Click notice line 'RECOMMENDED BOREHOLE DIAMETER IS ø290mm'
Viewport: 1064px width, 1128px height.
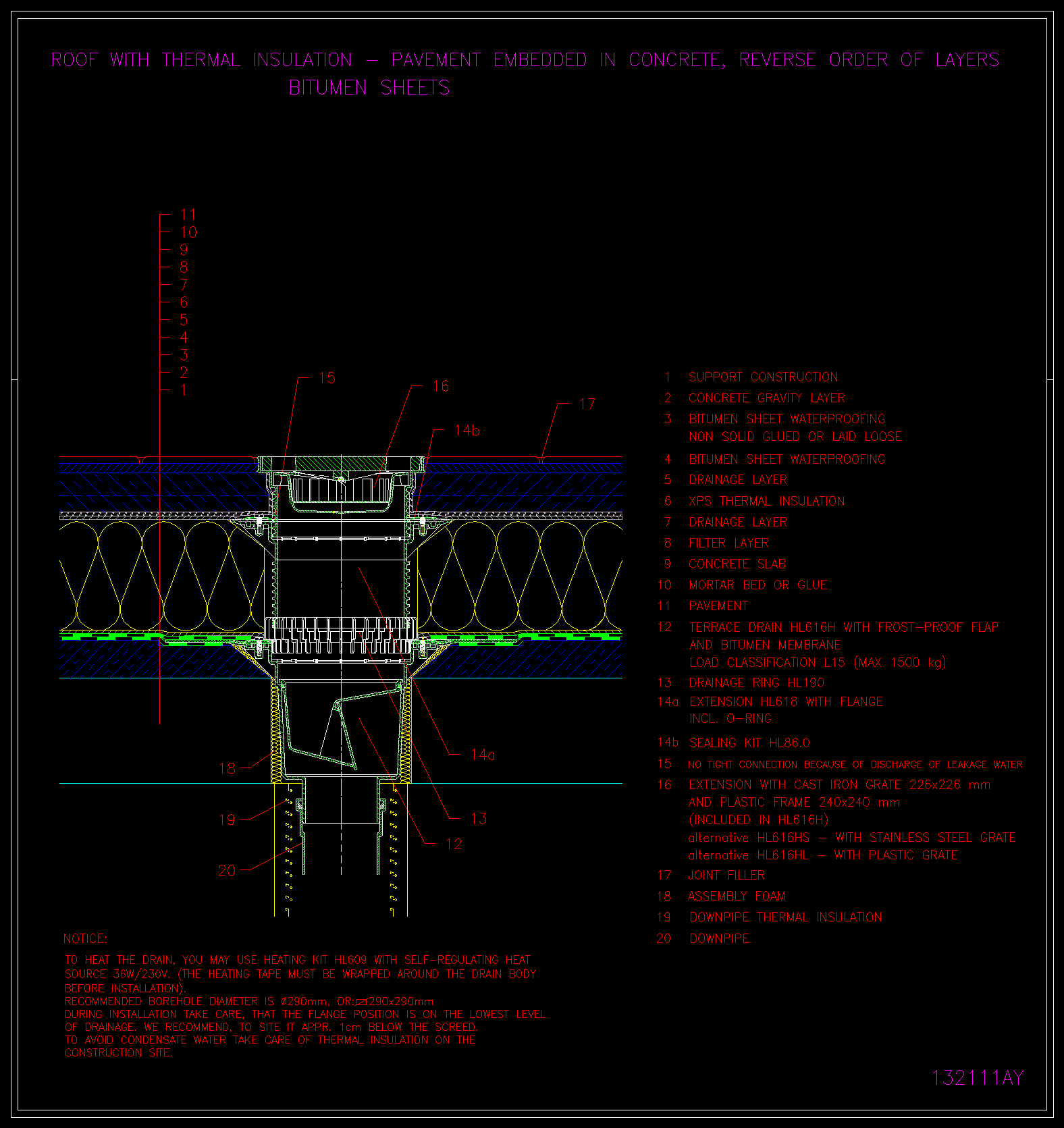point(196,1001)
